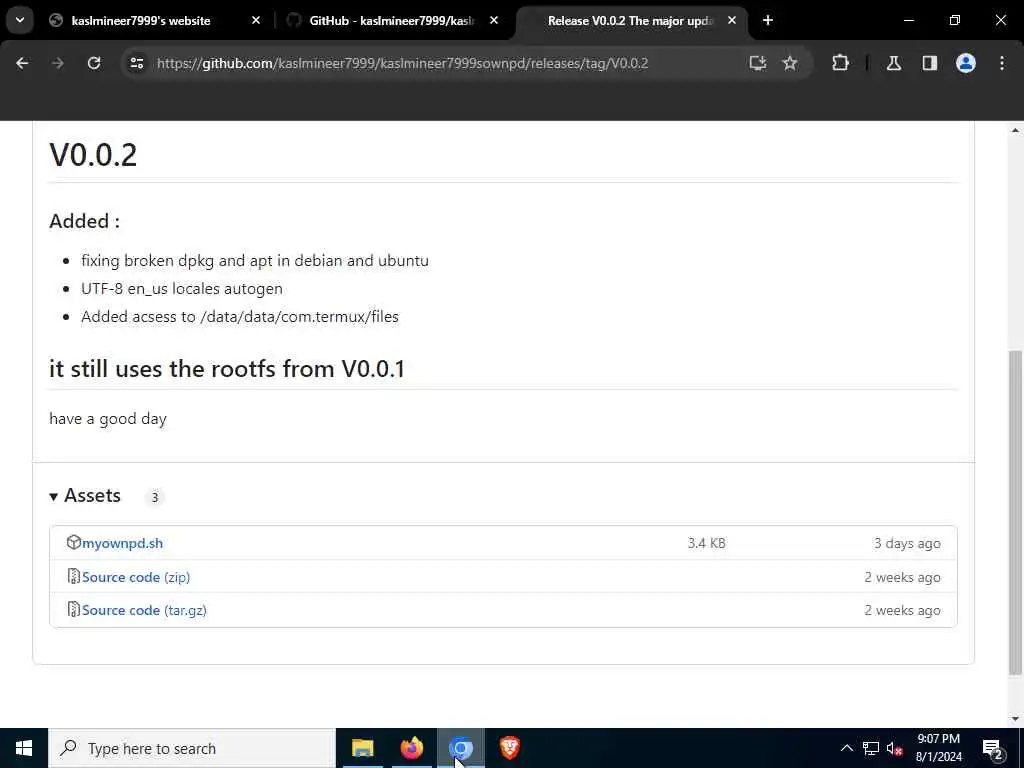This screenshot has height=768, width=1024.
Task: Close the kaslmineer7999's website tab
Action: pyautogui.click(x=256, y=20)
